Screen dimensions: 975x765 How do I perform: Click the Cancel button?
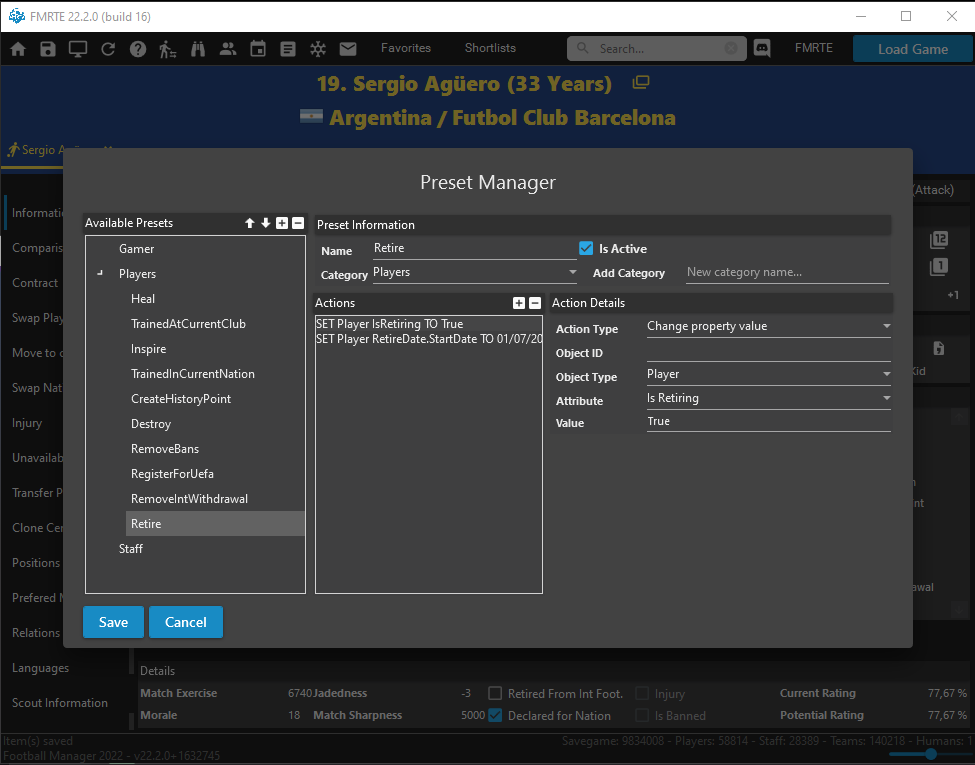coord(186,622)
